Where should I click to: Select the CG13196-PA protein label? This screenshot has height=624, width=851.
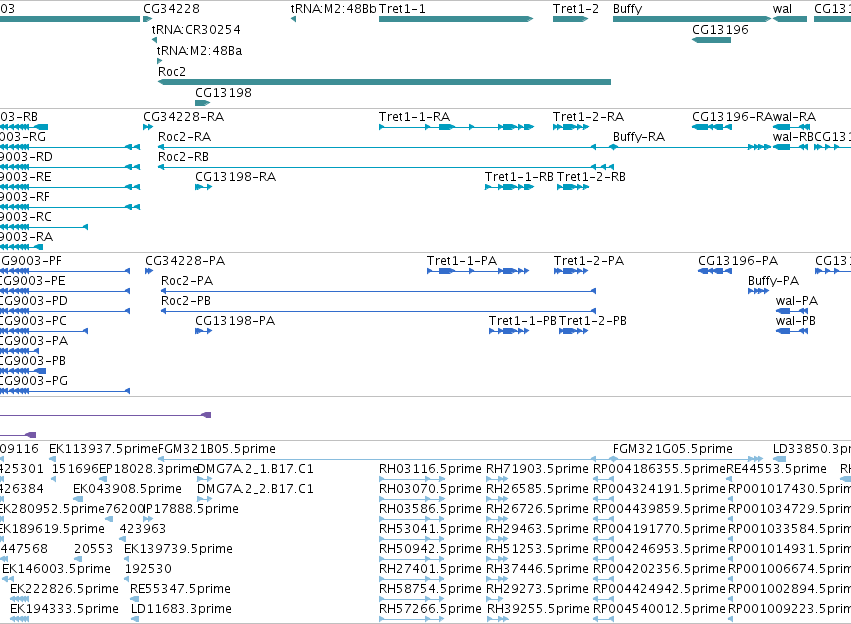[738, 261]
